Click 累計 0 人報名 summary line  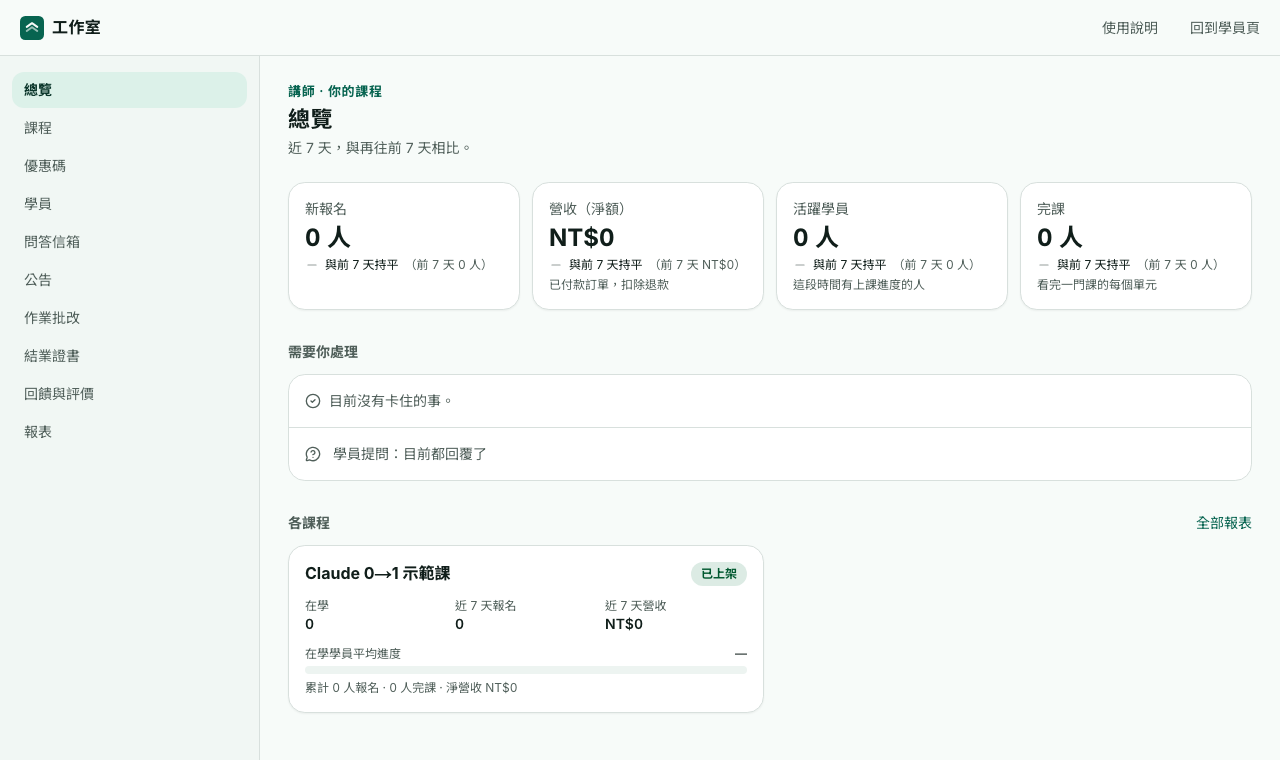click(x=411, y=688)
